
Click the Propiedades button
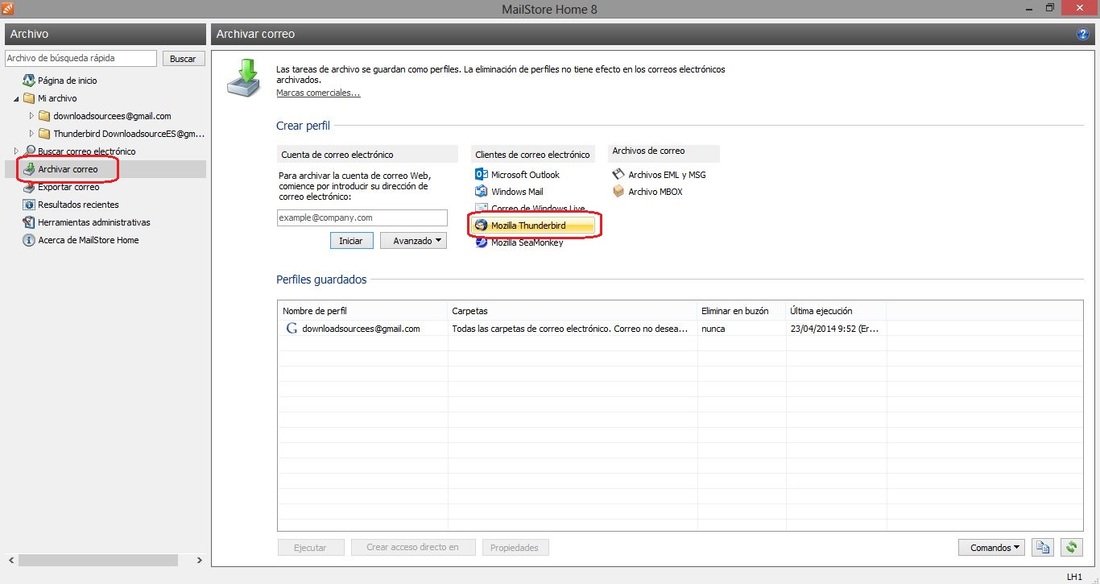515,548
